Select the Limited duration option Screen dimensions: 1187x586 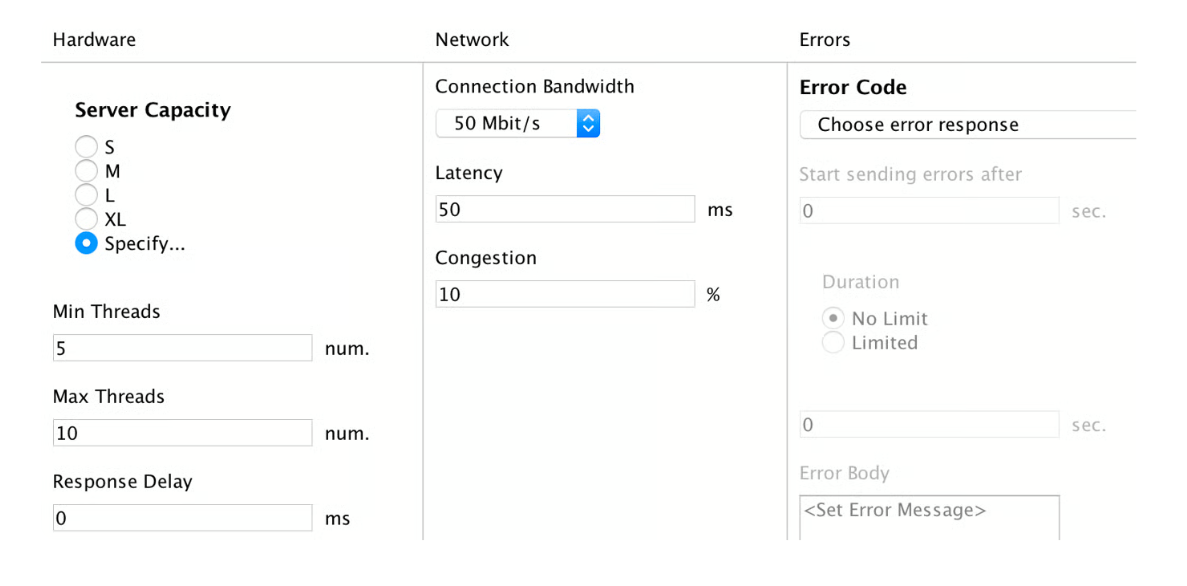[833, 343]
